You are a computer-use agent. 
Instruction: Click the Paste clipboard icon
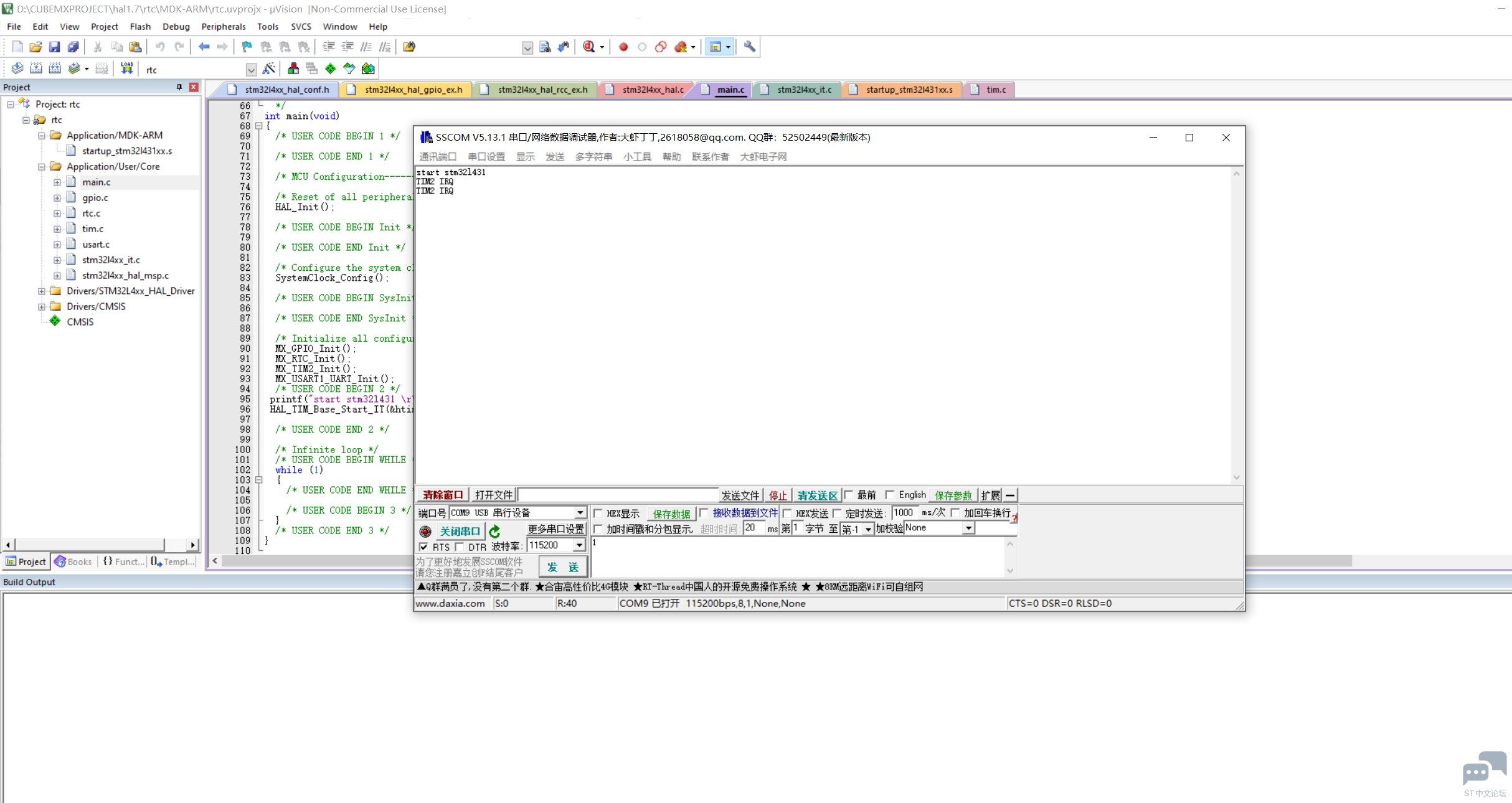click(x=135, y=47)
